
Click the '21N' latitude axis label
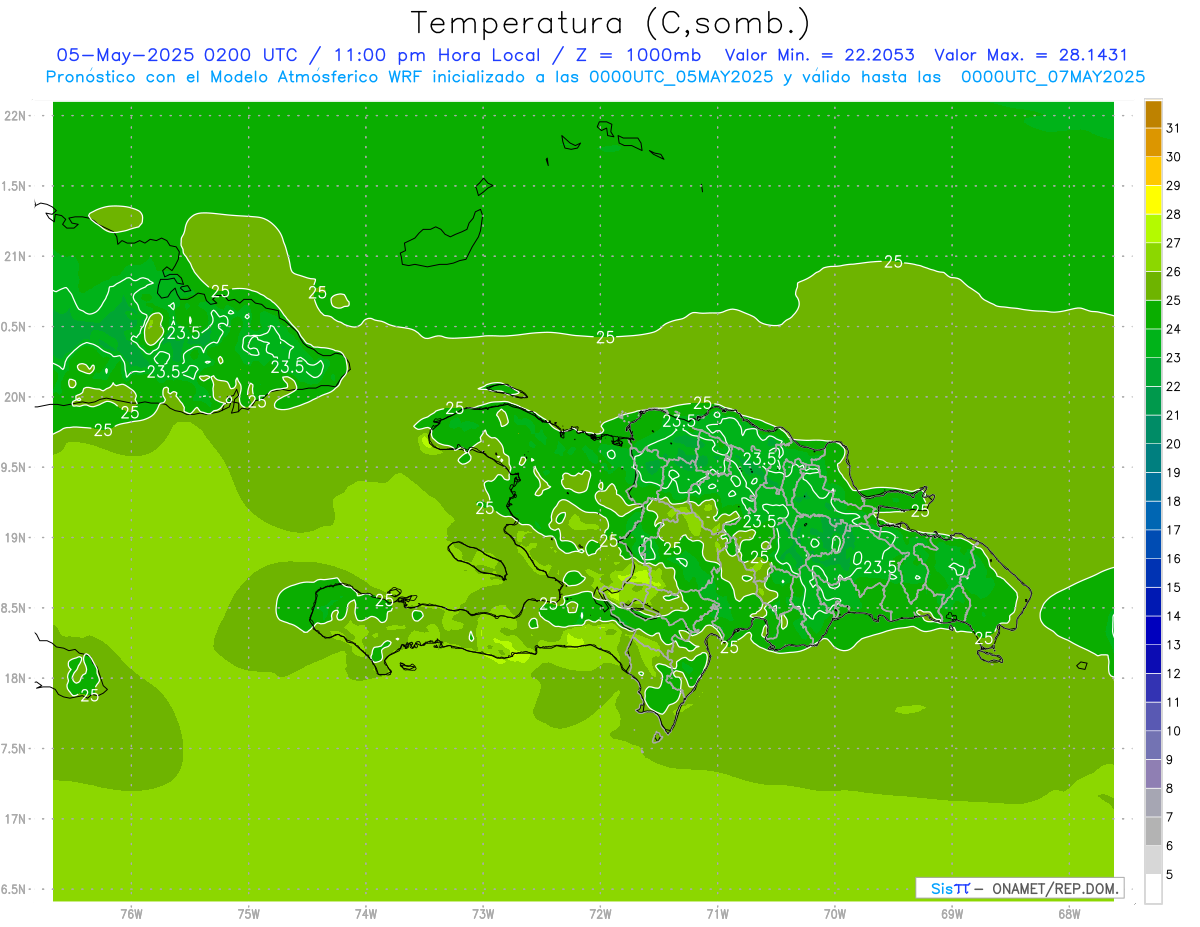point(17,257)
